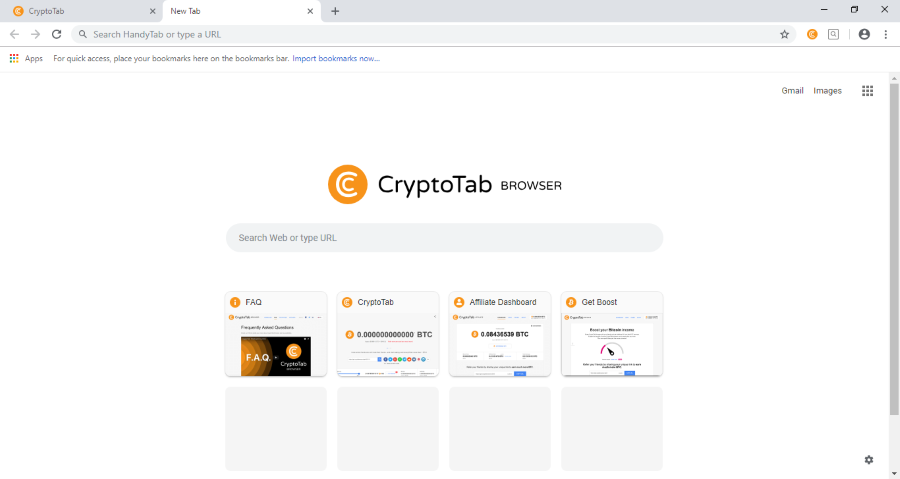Click the reload page icon

(56, 34)
